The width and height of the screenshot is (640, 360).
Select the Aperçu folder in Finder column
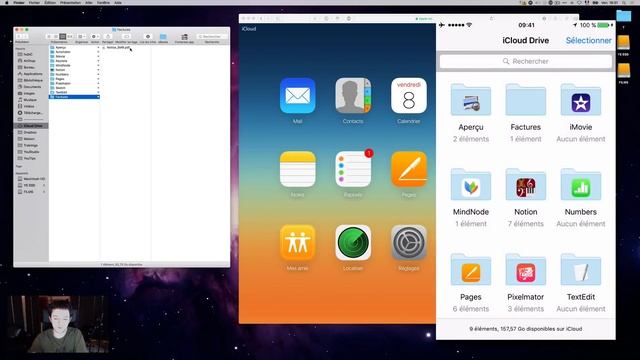(x=74, y=47)
